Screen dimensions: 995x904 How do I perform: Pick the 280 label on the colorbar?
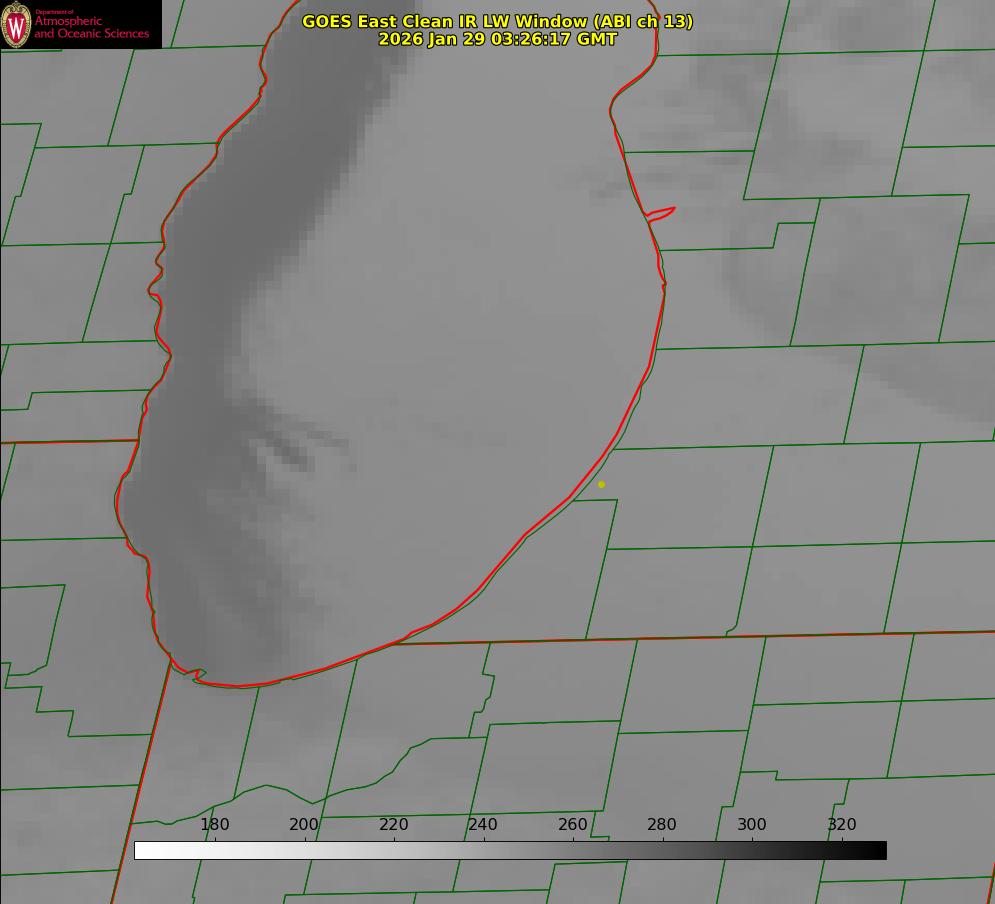point(662,825)
